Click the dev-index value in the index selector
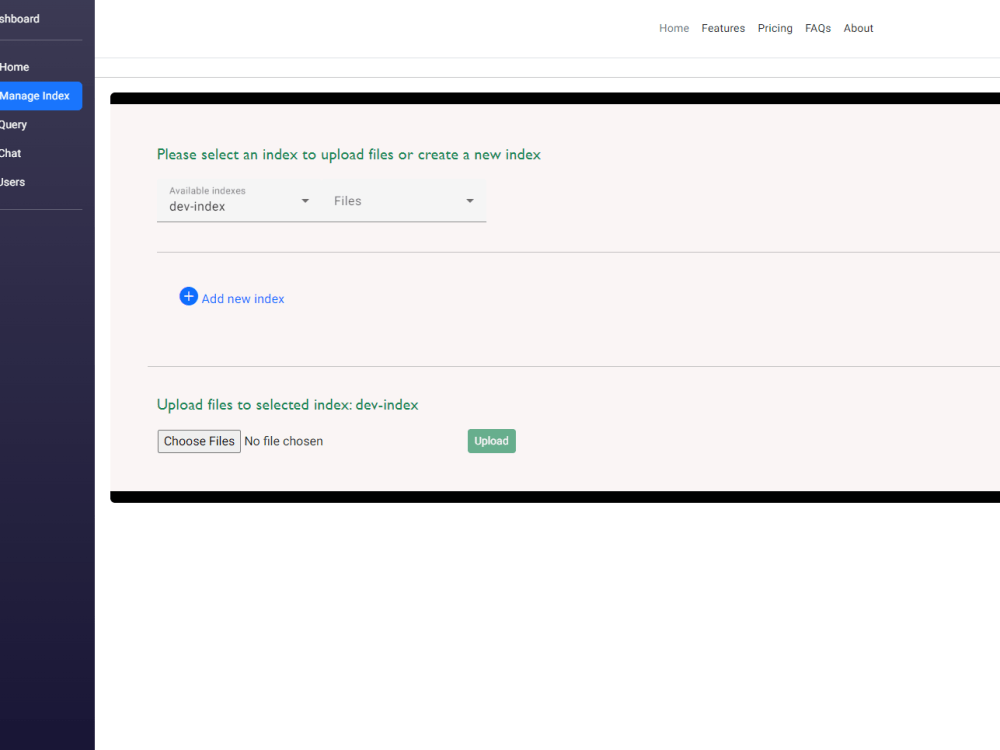Image resolution: width=1000 pixels, height=750 pixels. 195,205
